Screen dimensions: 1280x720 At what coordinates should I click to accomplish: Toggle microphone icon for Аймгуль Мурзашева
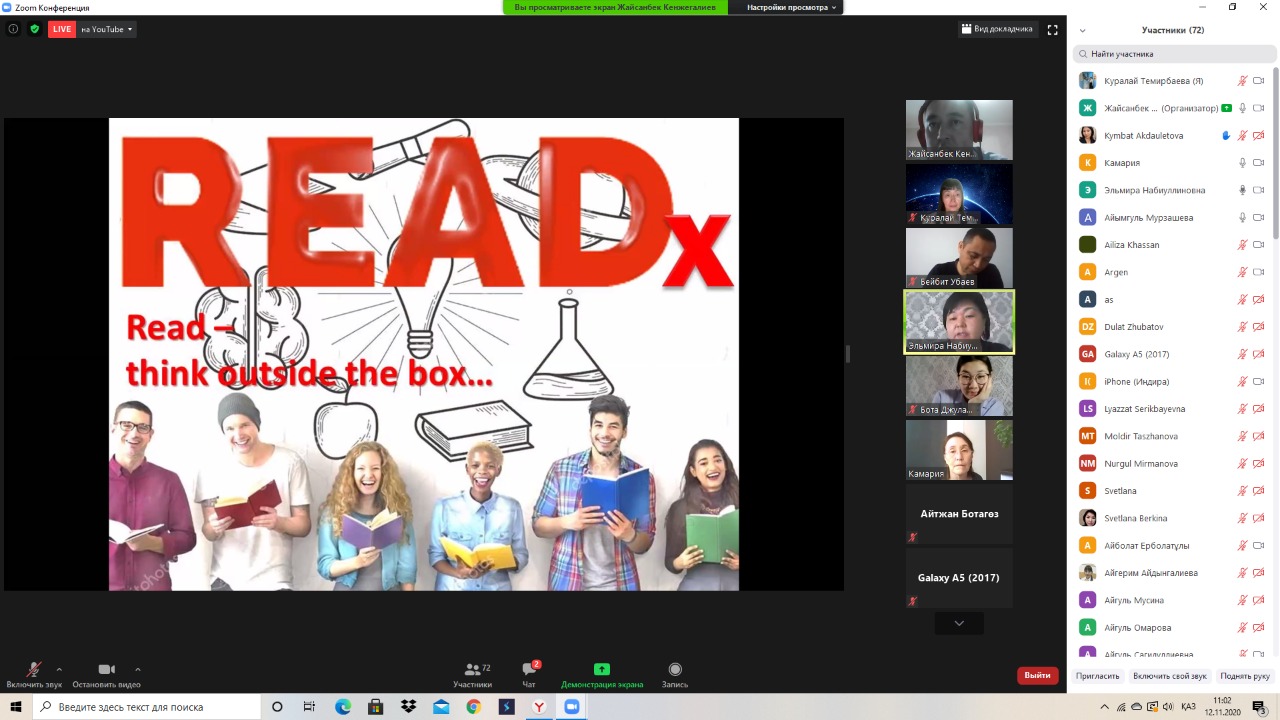[x=1242, y=217]
